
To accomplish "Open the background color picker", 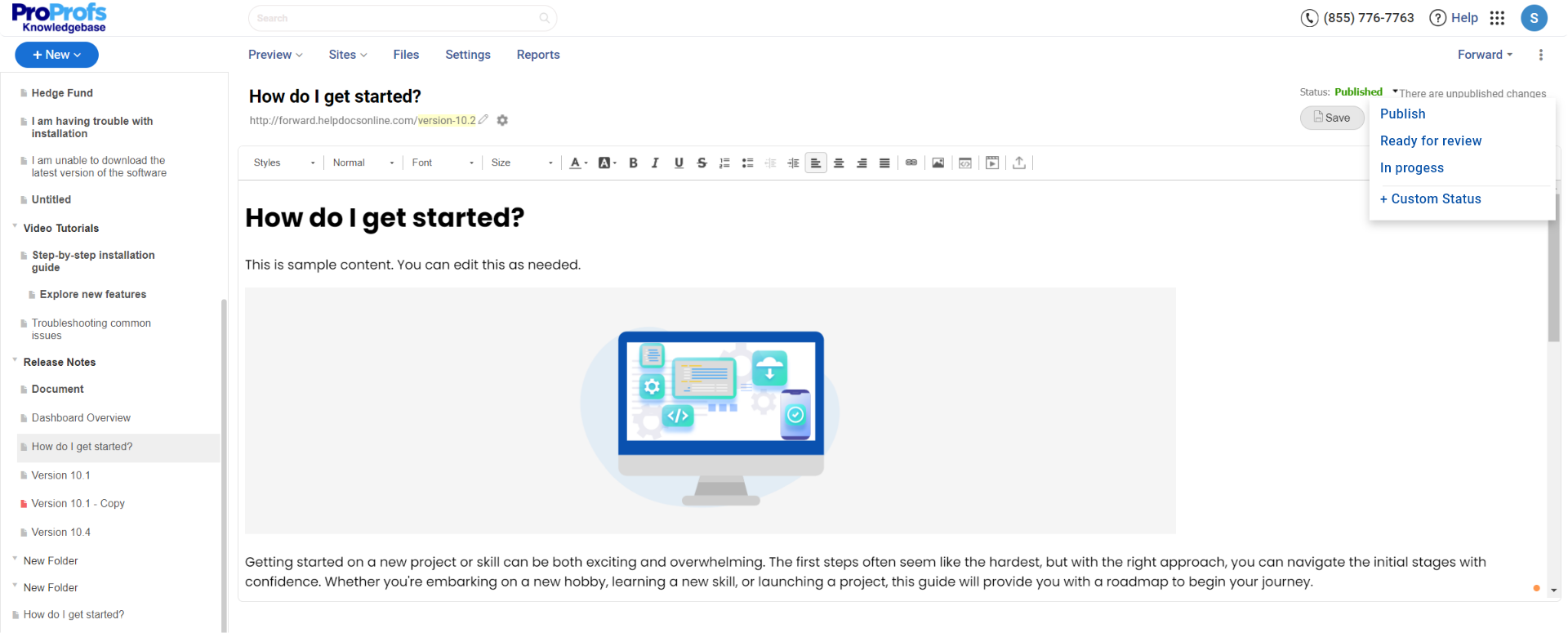I will click(607, 163).
